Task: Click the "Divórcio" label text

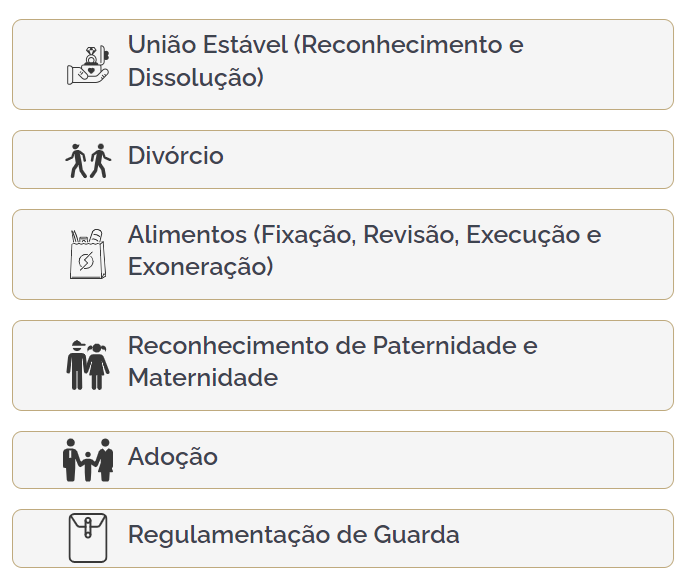Action: pyautogui.click(x=176, y=157)
